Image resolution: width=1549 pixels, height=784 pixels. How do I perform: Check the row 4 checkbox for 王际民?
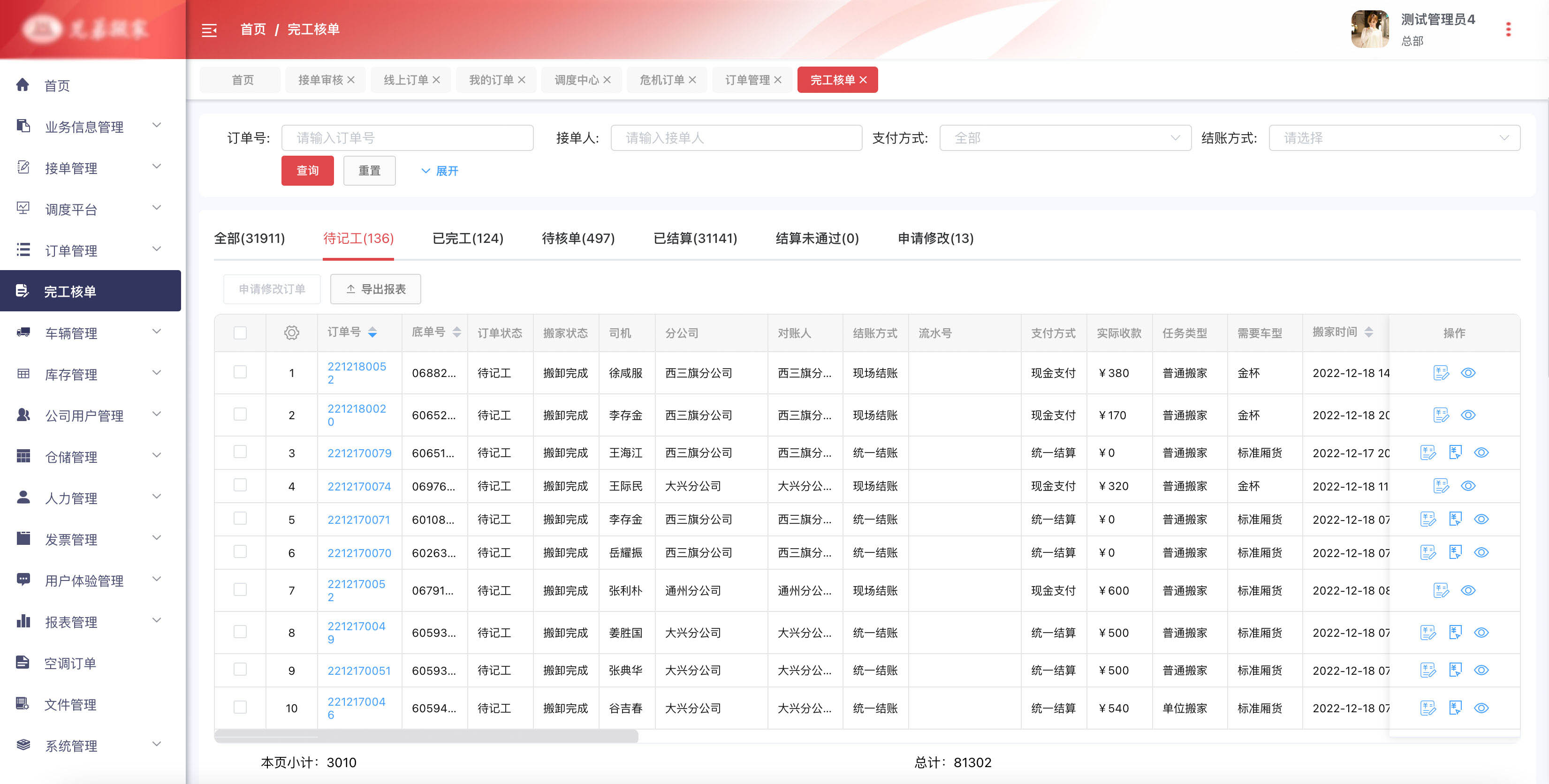[x=240, y=484]
